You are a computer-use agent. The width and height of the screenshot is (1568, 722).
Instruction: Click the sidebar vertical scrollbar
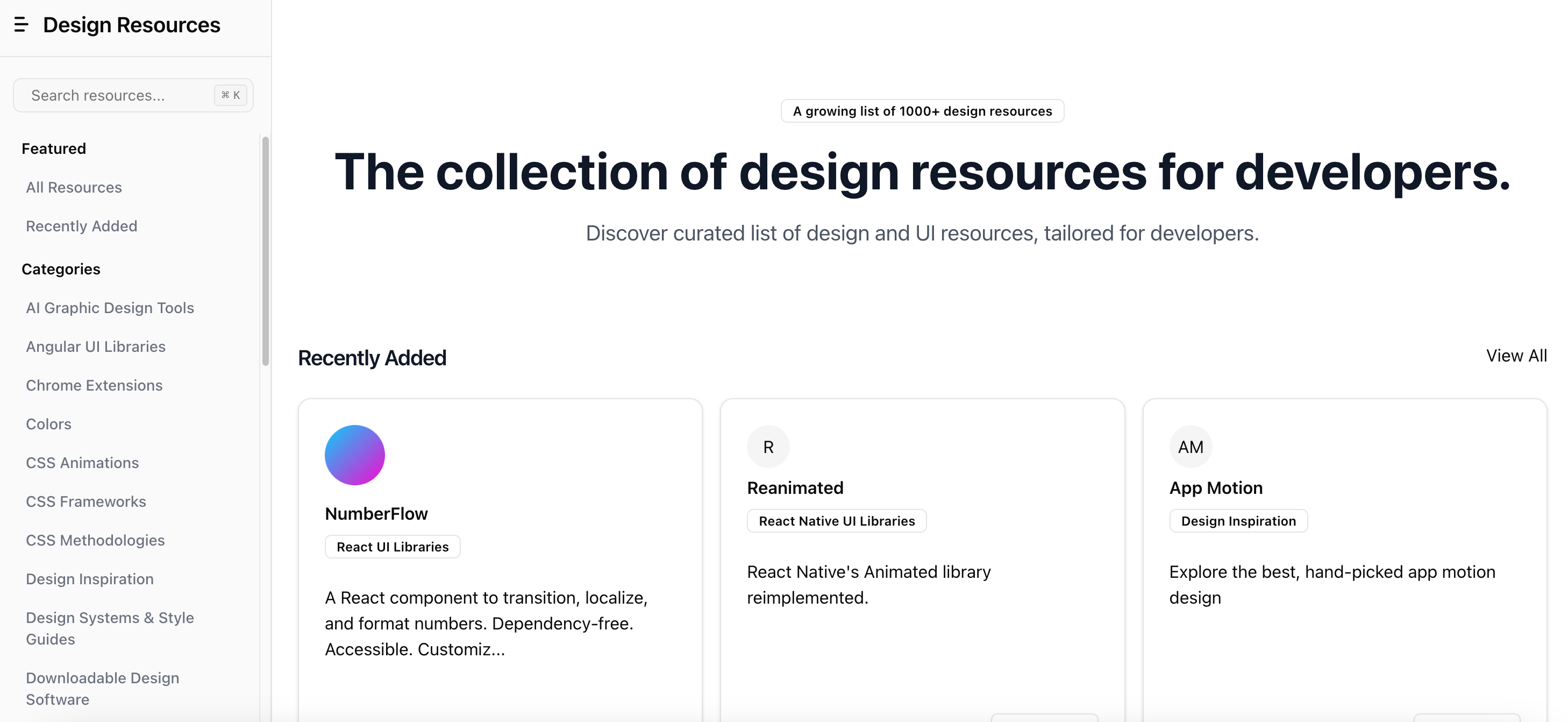click(266, 251)
